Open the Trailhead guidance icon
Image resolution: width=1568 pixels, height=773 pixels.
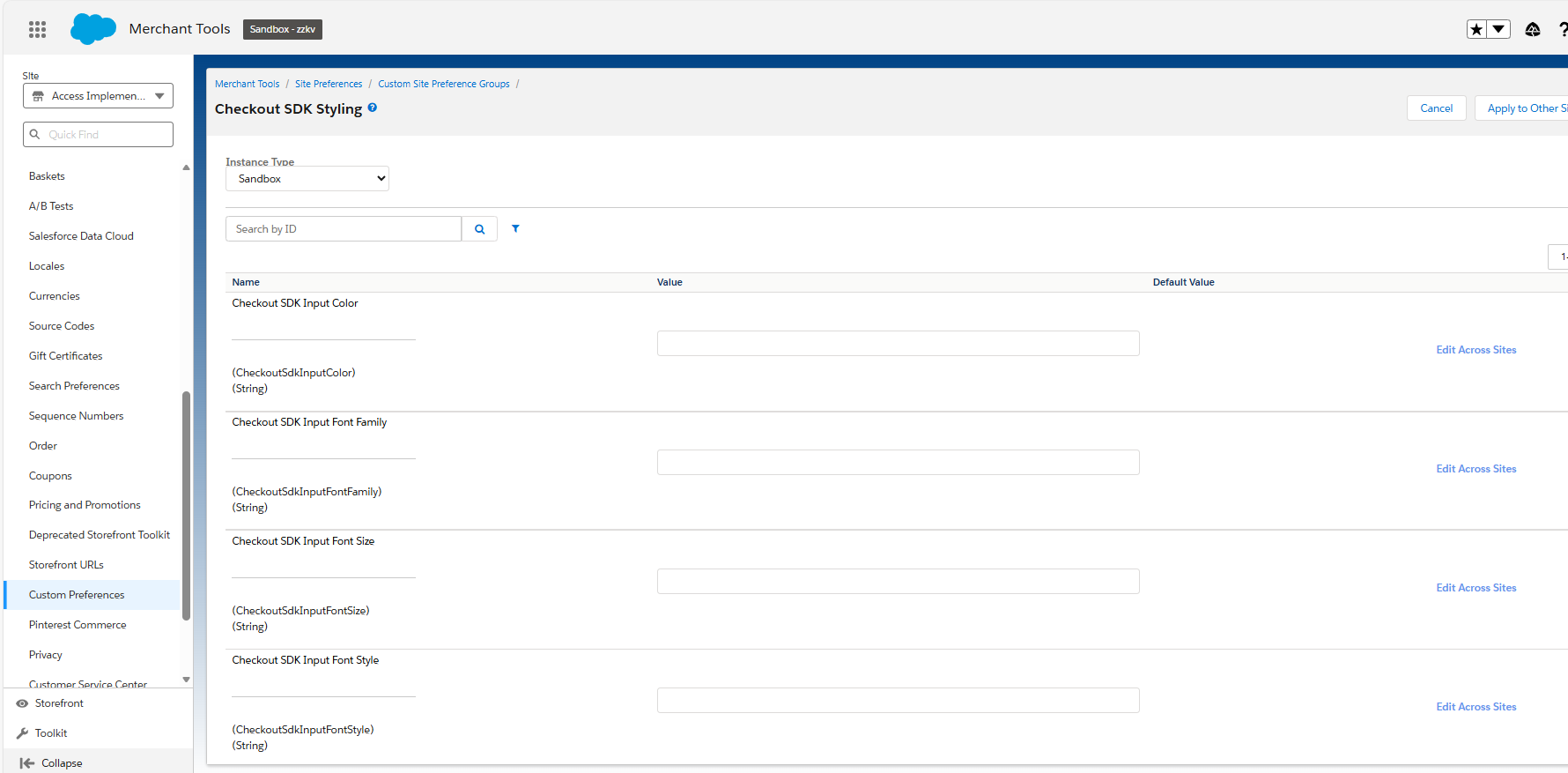(x=1533, y=29)
